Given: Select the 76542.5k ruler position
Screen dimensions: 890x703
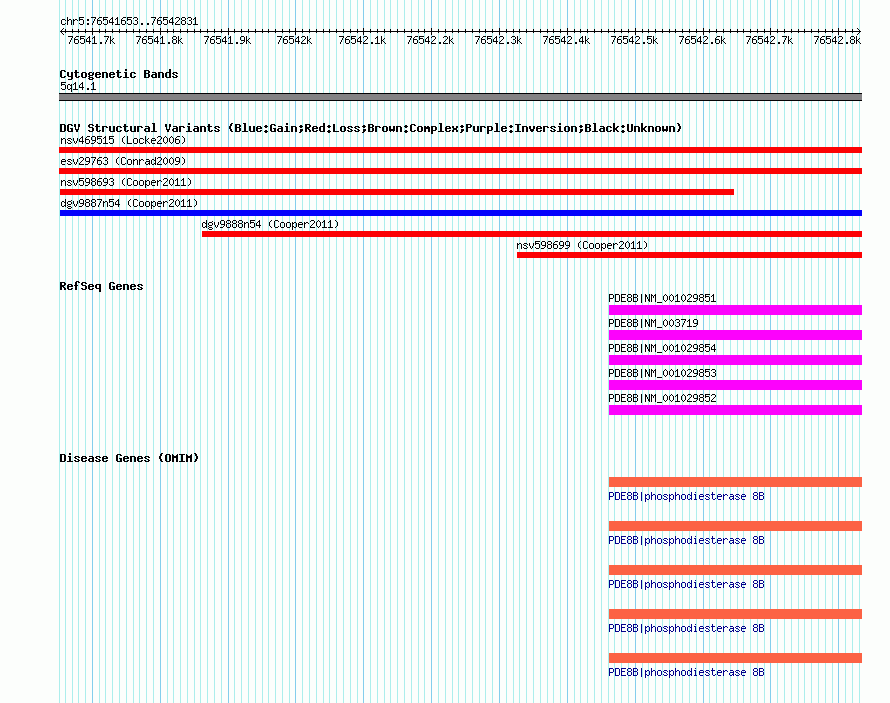Looking at the screenshot, I should click(634, 40).
